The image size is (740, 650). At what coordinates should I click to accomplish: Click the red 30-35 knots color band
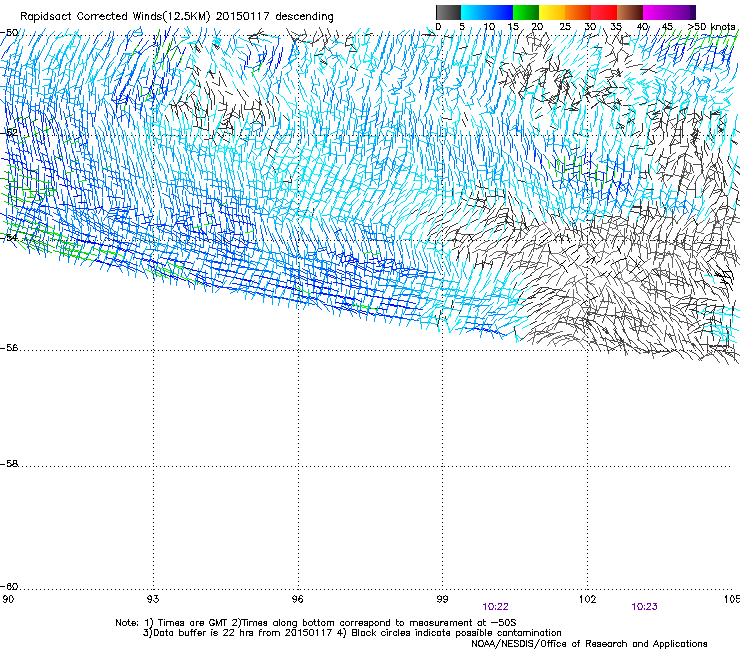(x=604, y=12)
